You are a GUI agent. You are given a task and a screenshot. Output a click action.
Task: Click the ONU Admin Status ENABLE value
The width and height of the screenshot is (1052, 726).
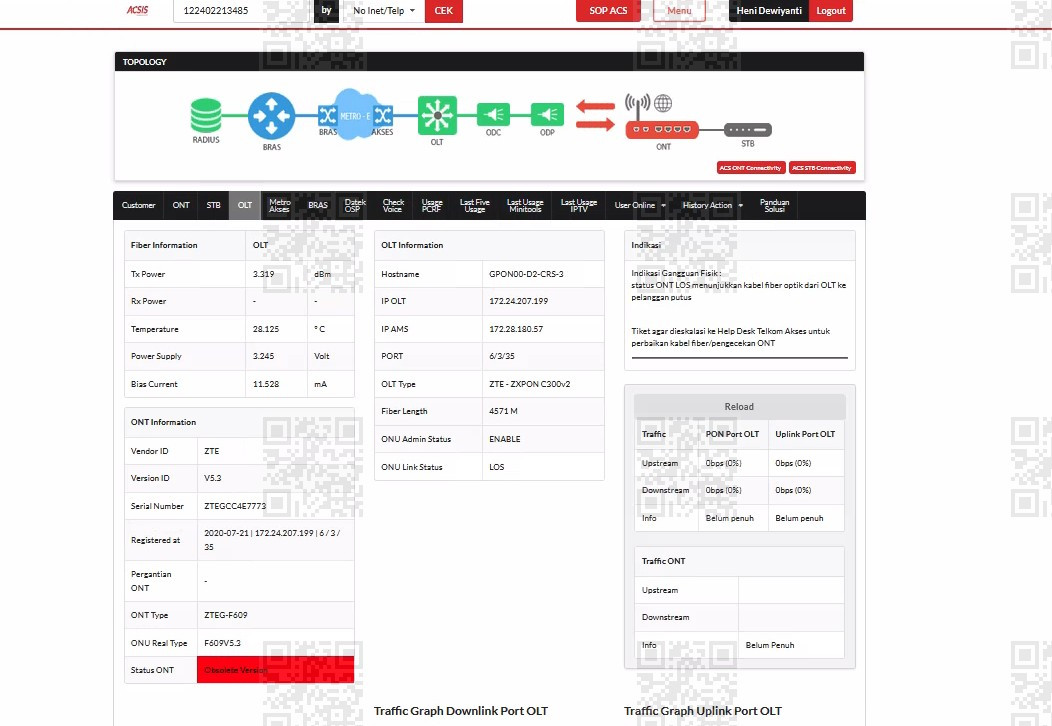point(505,439)
